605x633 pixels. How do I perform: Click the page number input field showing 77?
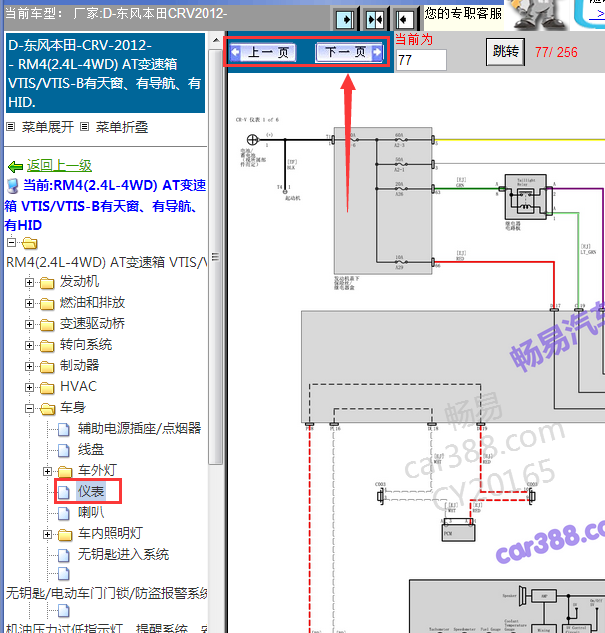coord(421,60)
